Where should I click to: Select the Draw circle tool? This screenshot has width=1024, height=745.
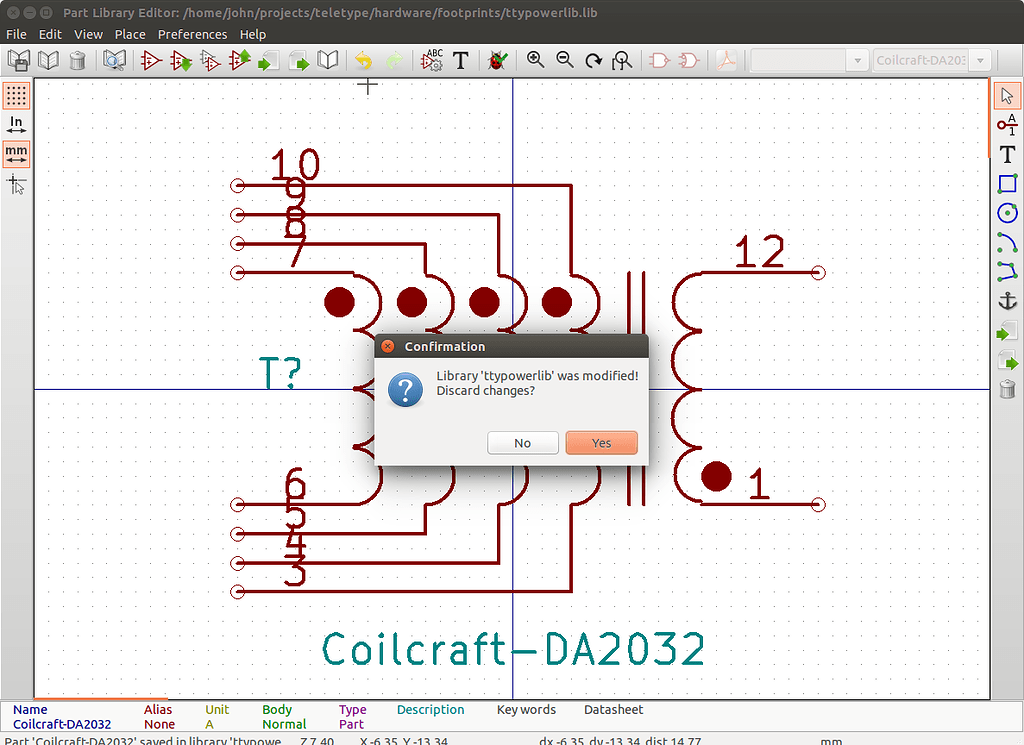[1007, 213]
